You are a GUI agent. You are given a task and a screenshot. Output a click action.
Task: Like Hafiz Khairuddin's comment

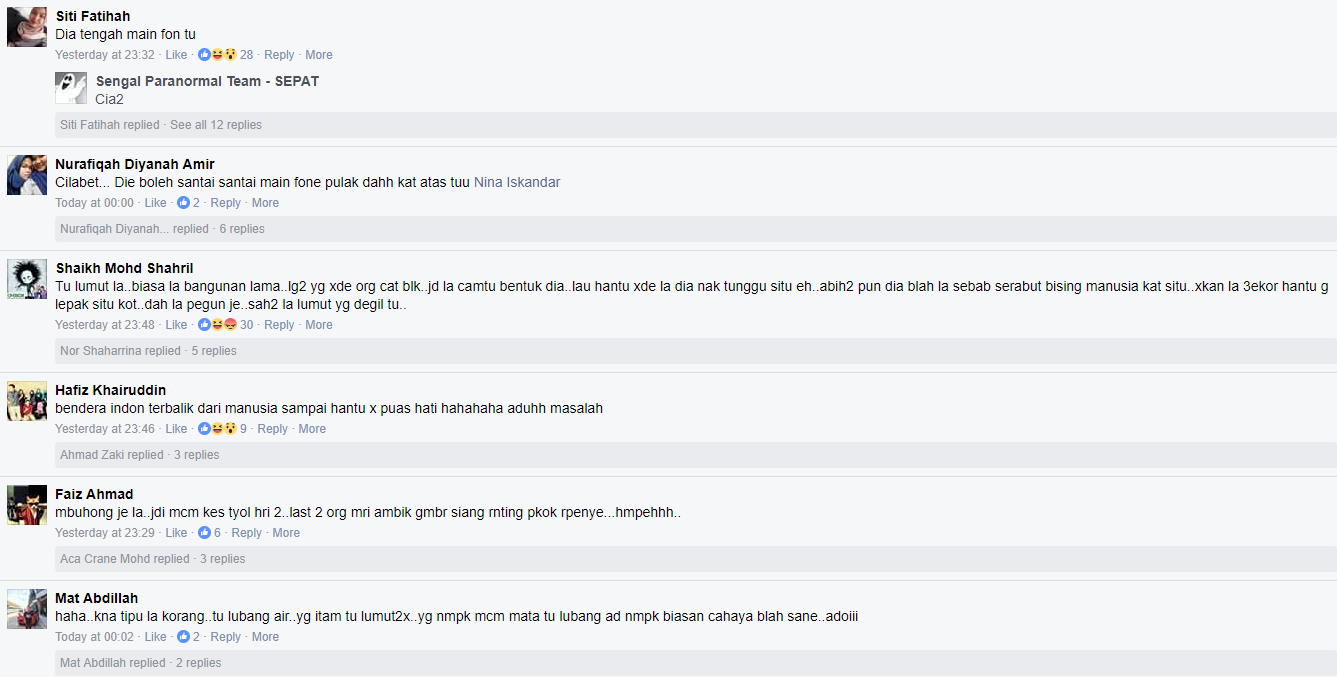coord(176,429)
